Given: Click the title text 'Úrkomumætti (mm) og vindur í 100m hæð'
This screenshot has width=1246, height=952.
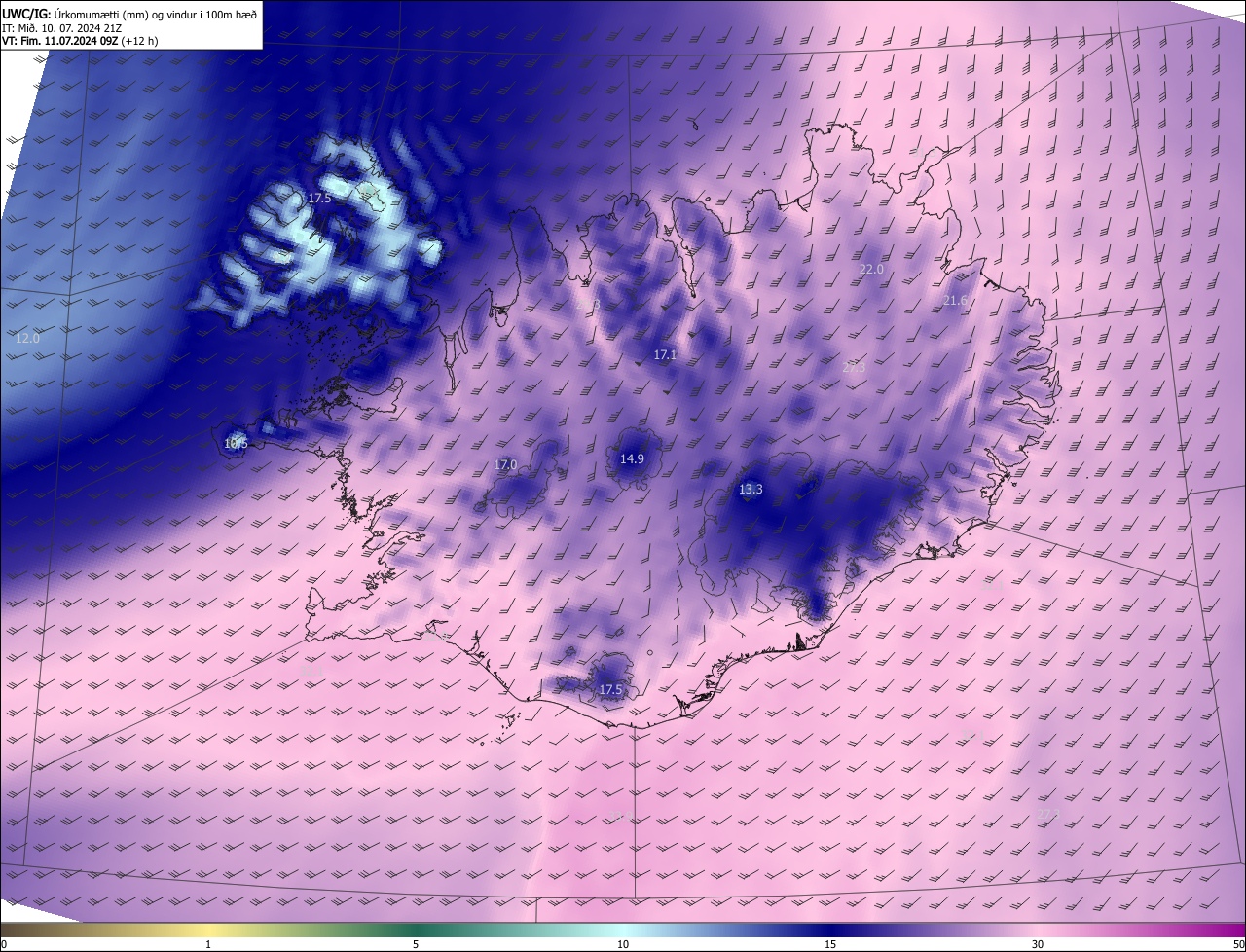Looking at the screenshot, I should pyautogui.click(x=156, y=14).
